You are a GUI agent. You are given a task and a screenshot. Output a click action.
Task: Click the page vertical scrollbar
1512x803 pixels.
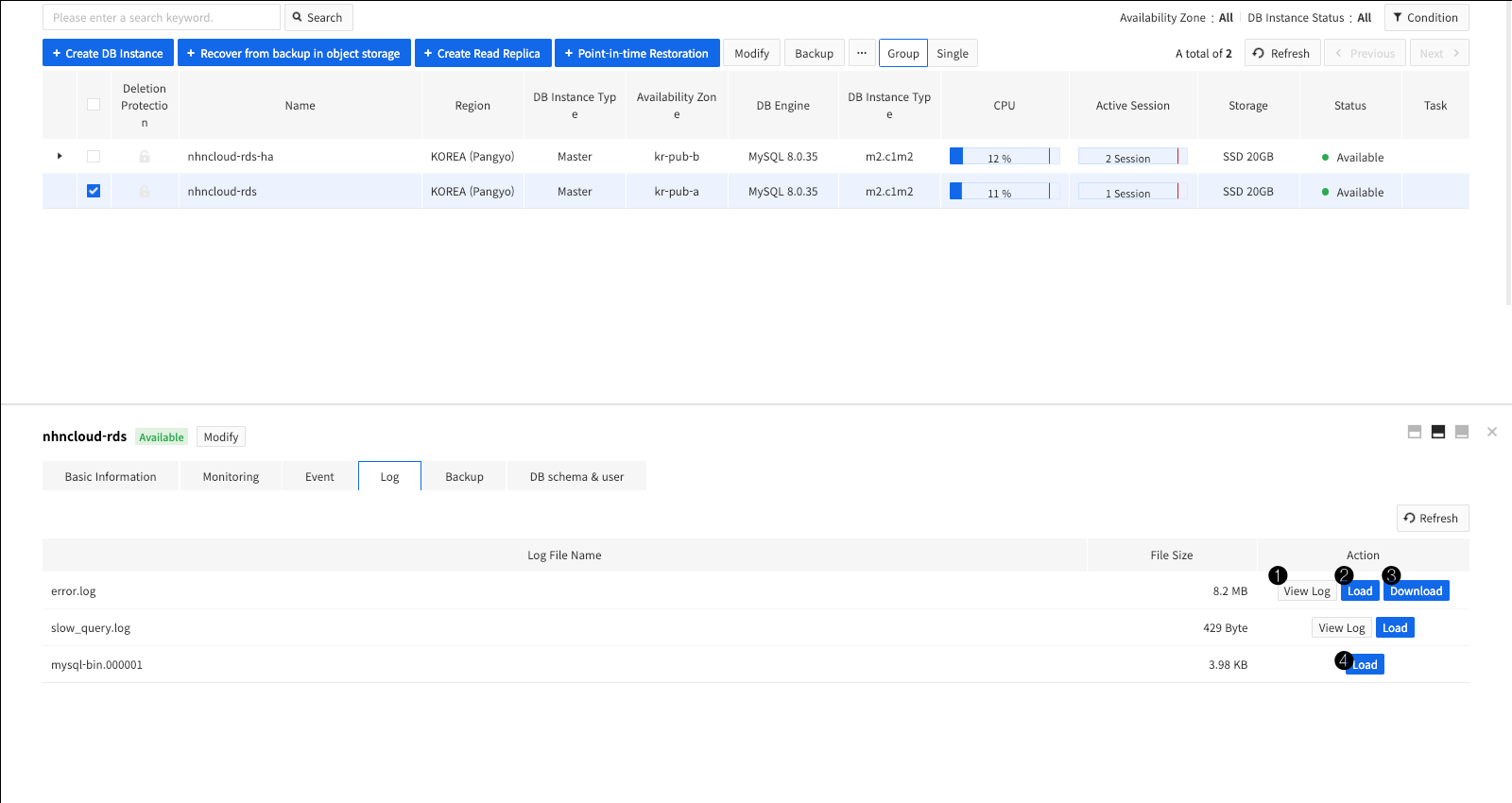click(x=1508, y=151)
